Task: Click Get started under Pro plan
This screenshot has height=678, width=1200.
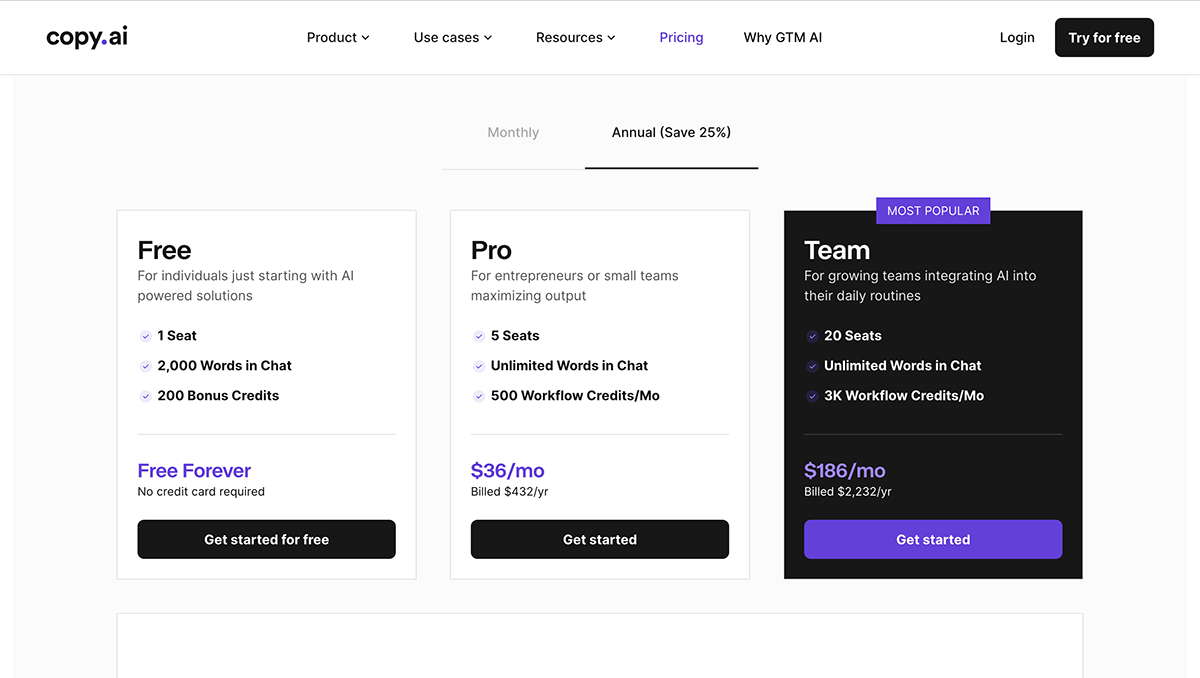Action: 600,539
